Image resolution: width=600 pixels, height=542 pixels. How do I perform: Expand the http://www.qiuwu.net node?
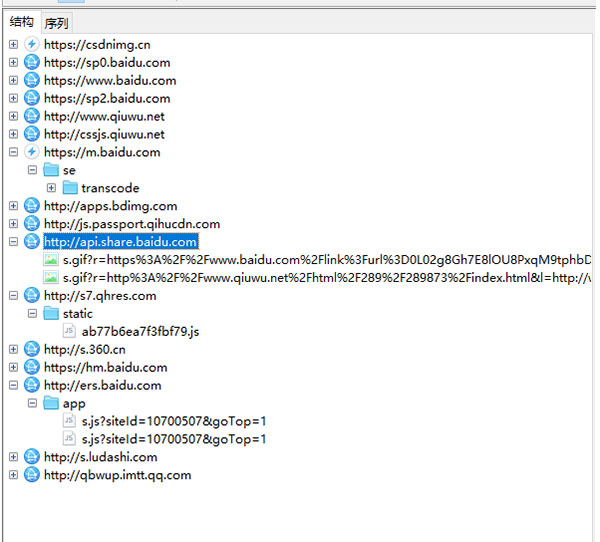[13, 116]
